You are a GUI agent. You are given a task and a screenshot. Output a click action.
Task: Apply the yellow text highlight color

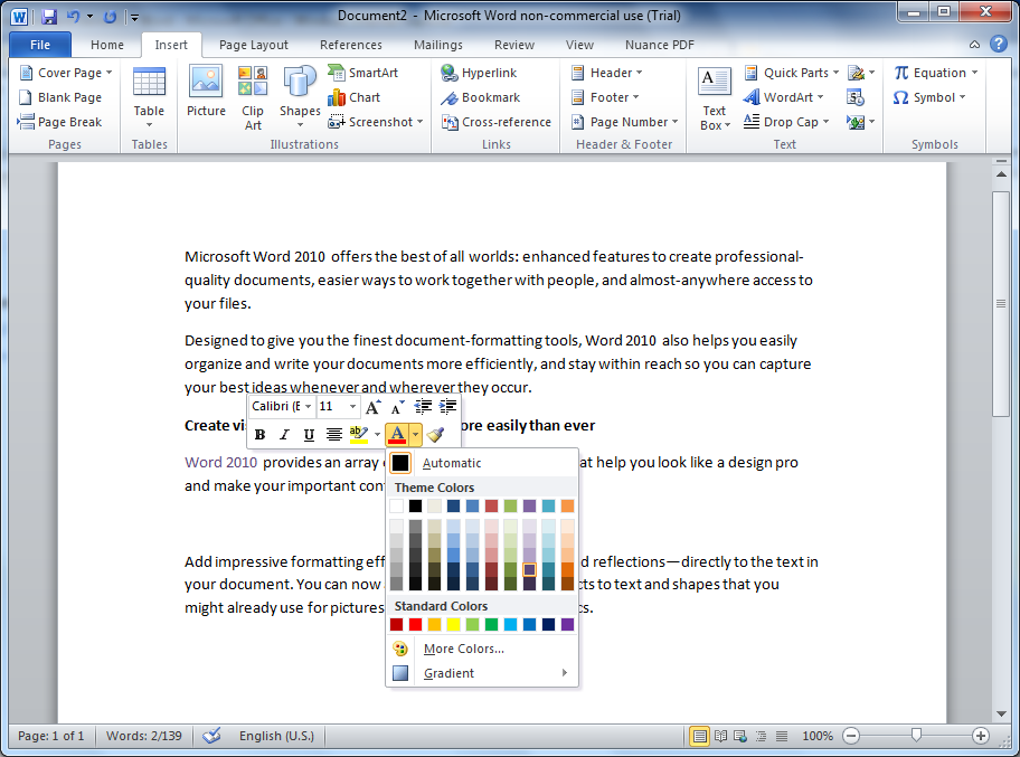coord(358,434)
